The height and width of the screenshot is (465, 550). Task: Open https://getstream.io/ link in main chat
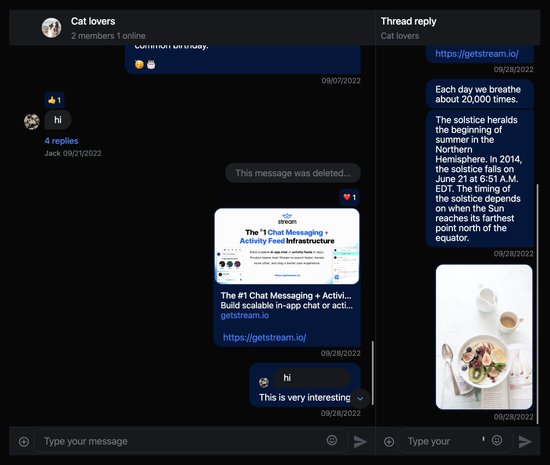(x=264, y=337)
